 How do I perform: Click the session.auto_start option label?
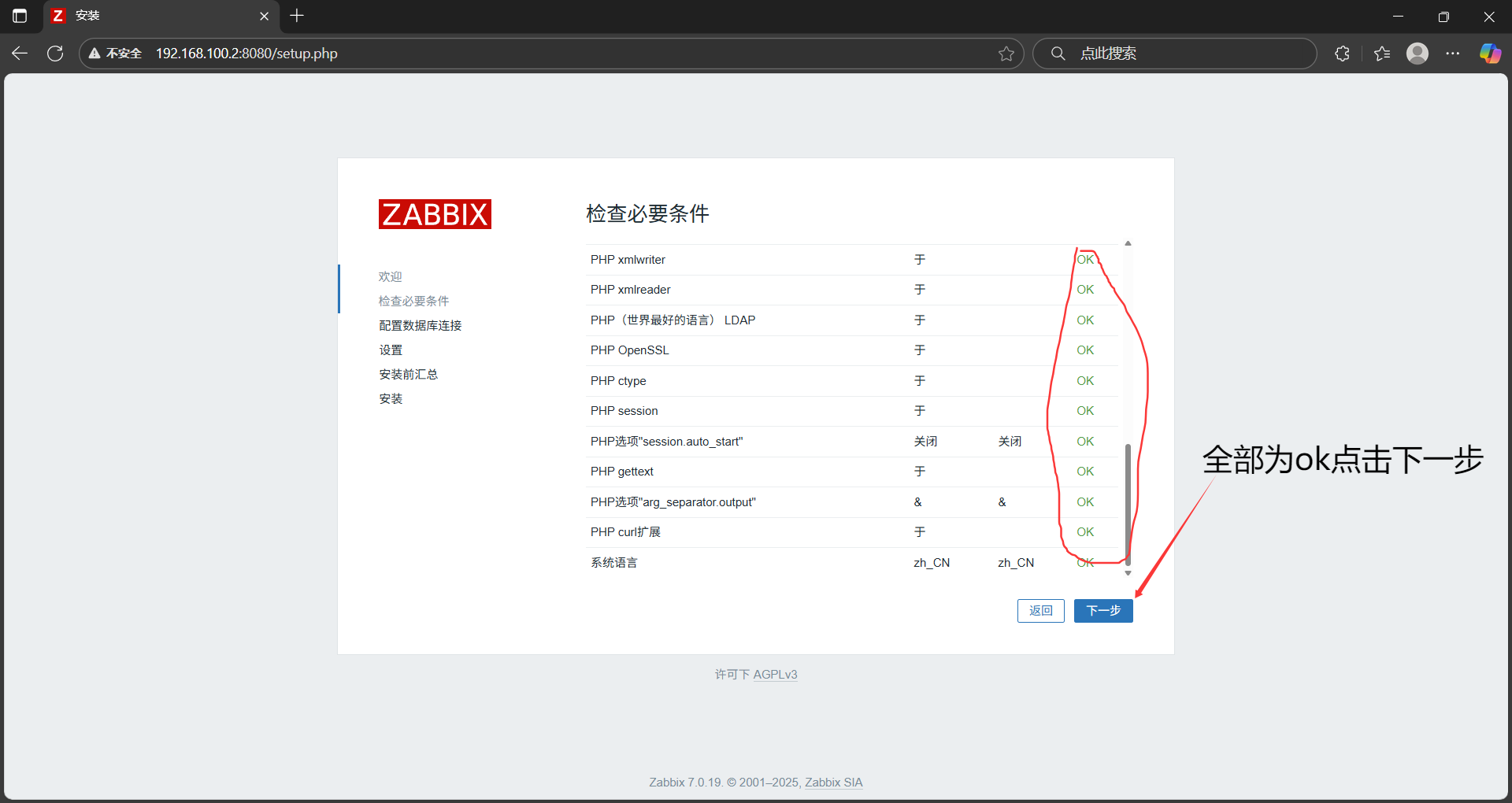point(666,442)
